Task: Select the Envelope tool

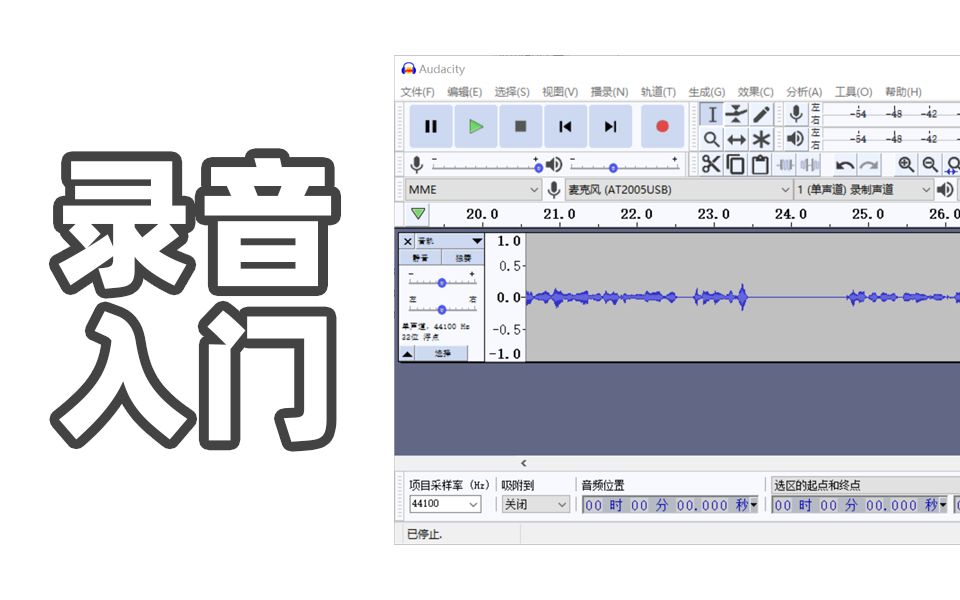Action: click(736, 114)
